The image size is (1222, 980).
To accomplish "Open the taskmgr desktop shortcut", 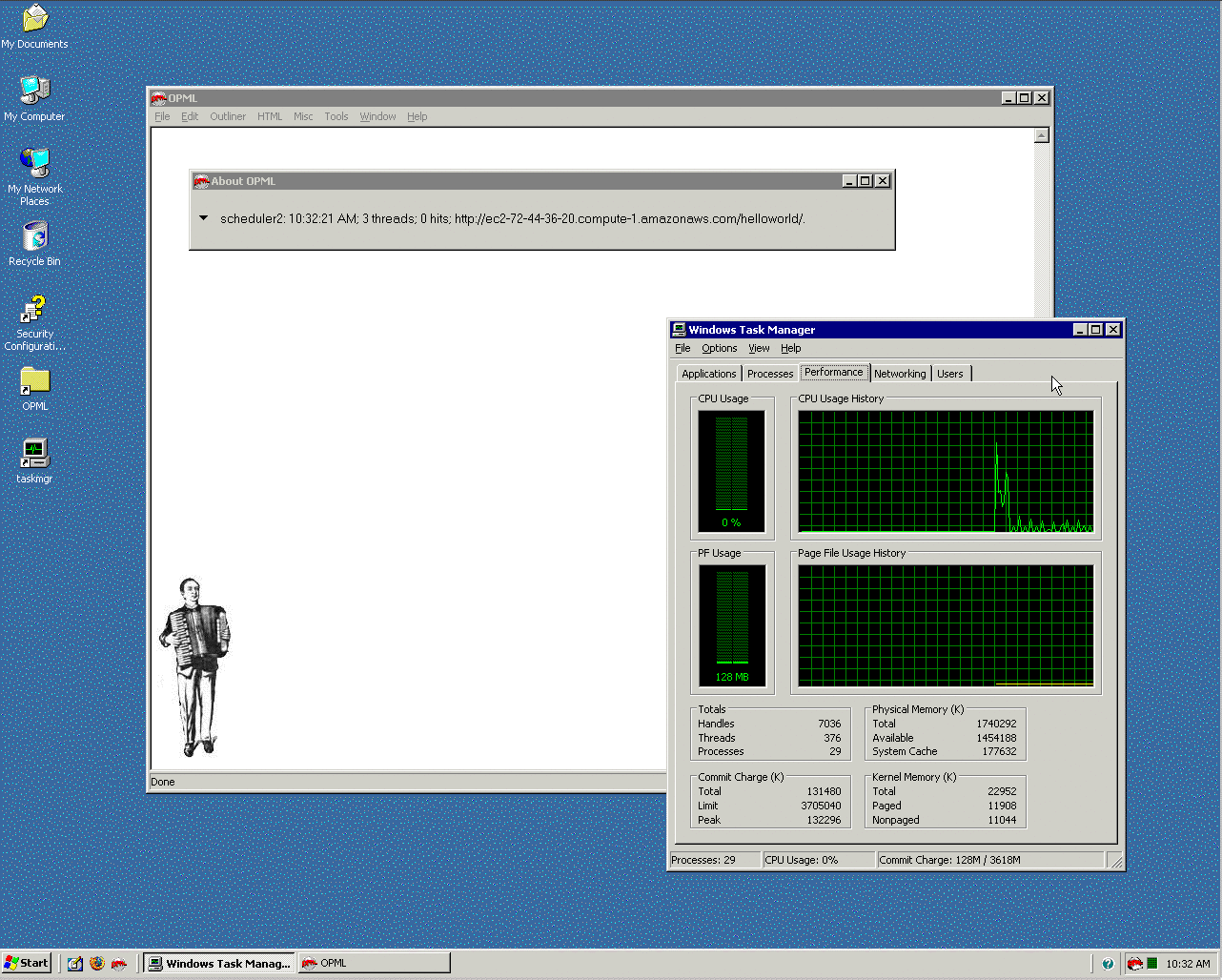I will (x=34, y=455).
